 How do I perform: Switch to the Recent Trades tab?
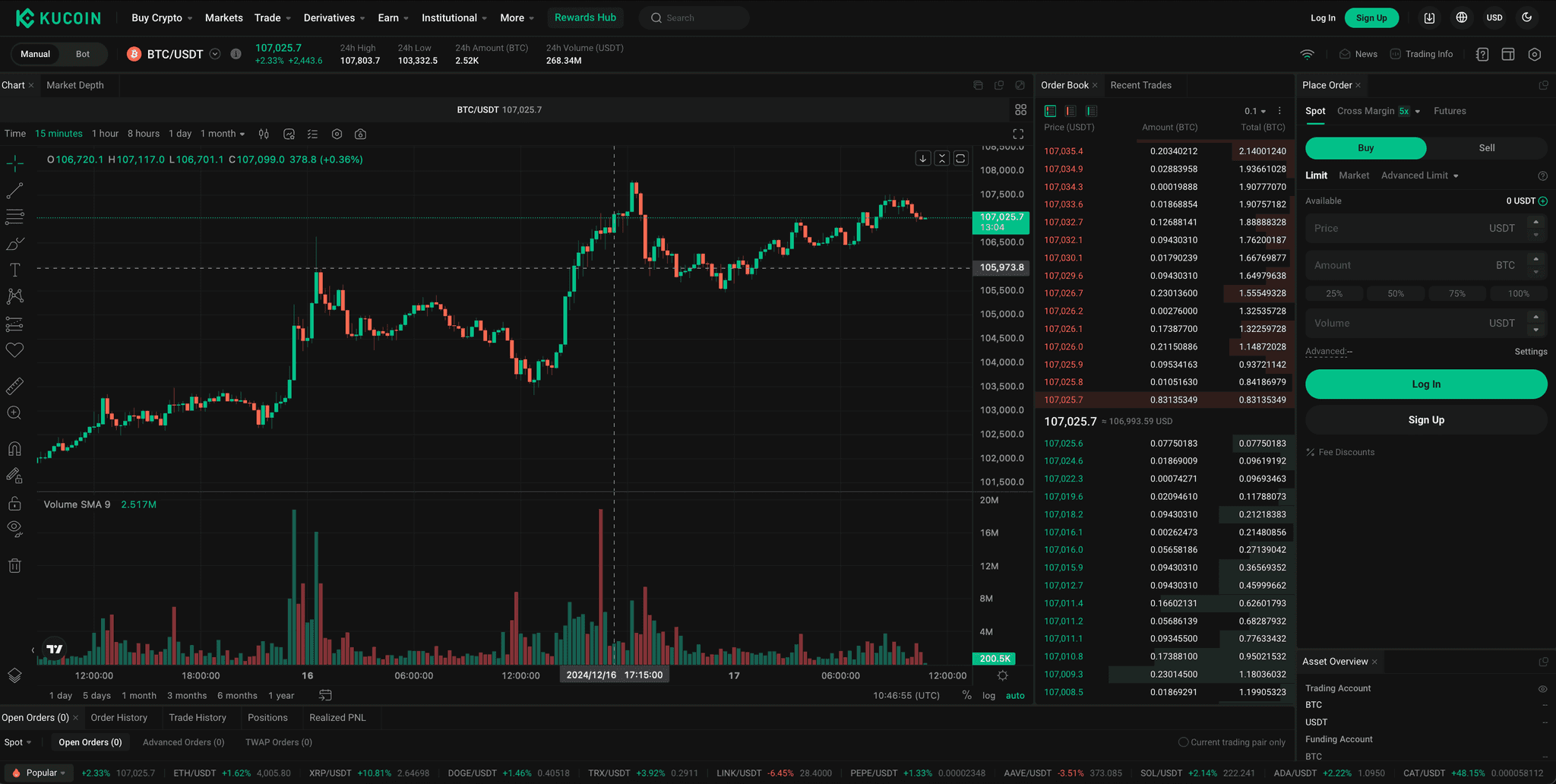[x=1140, y=85]
